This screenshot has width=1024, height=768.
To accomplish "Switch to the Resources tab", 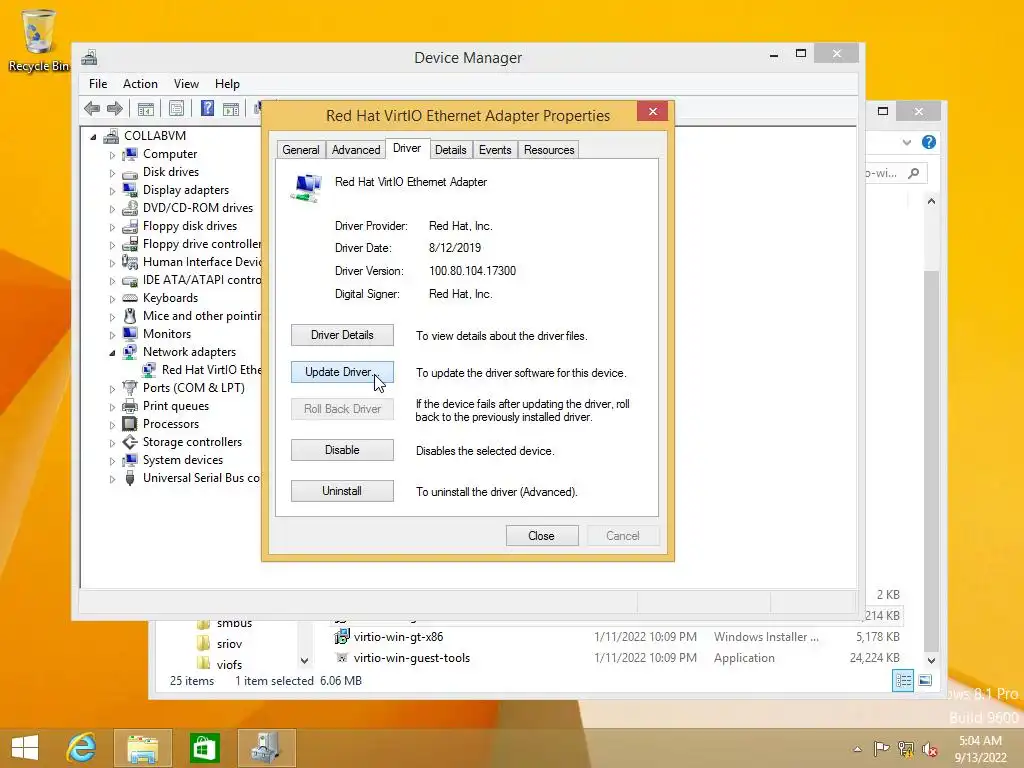I will click(549, 150).
